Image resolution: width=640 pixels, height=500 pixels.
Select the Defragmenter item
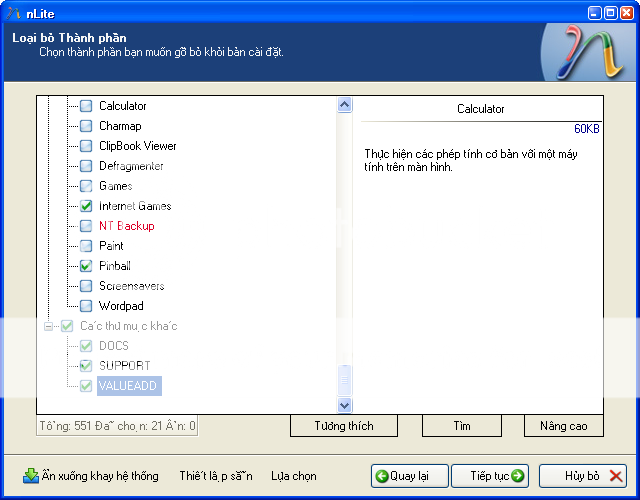pos(131,166)
